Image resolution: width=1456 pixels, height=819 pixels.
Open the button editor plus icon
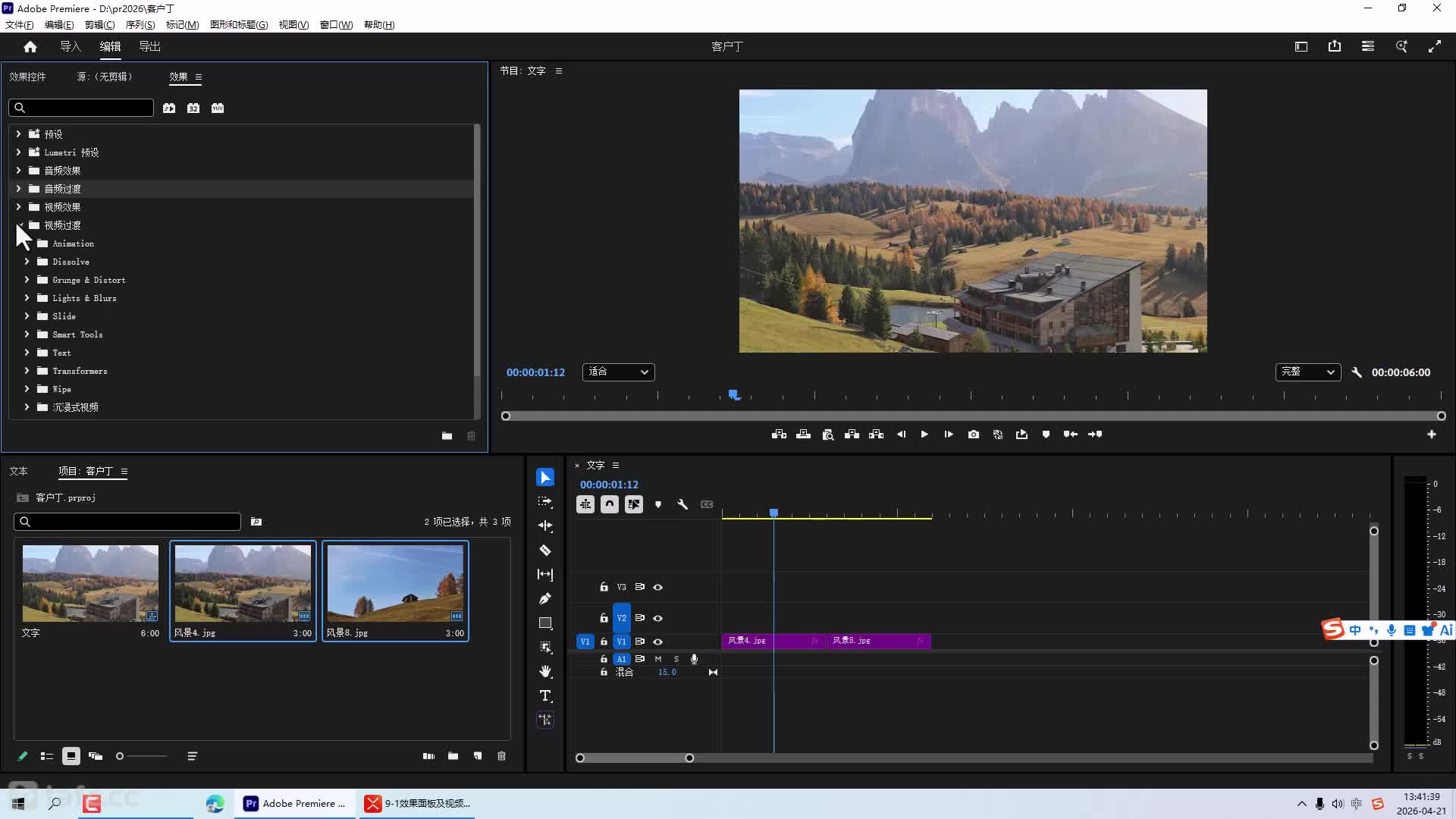click(x=1432, y=435)
